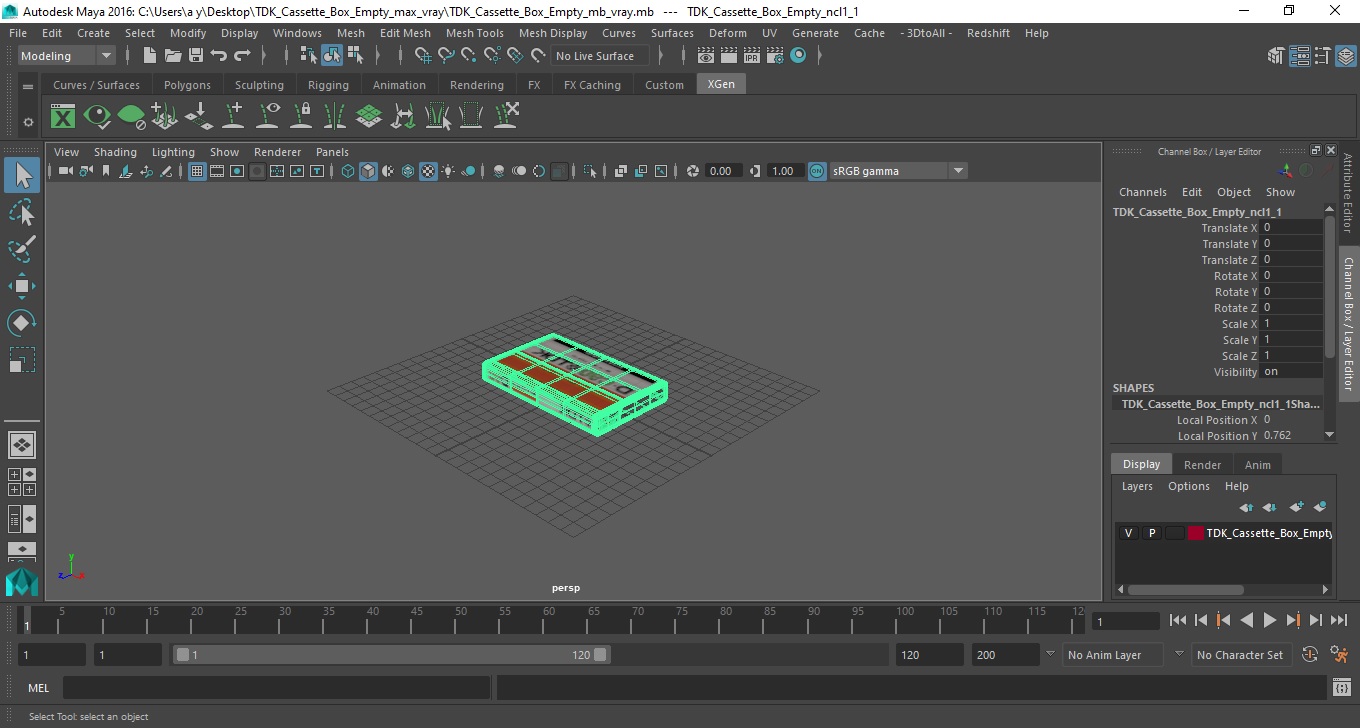
Task: Click the Select Tool arrow in toolbox
Action: 22,175
